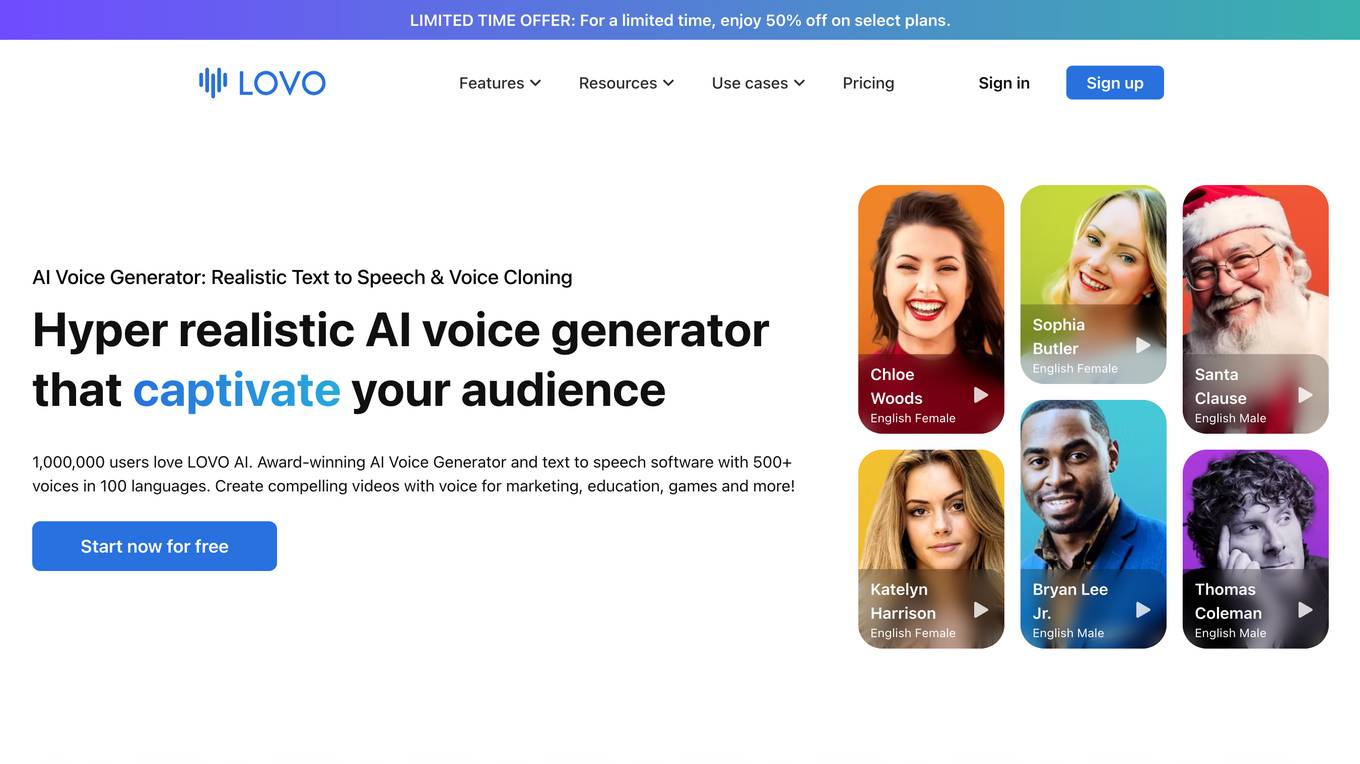Expand the Use cases menu
This screenshot has height=764, width=1360.
click(758, 83)
